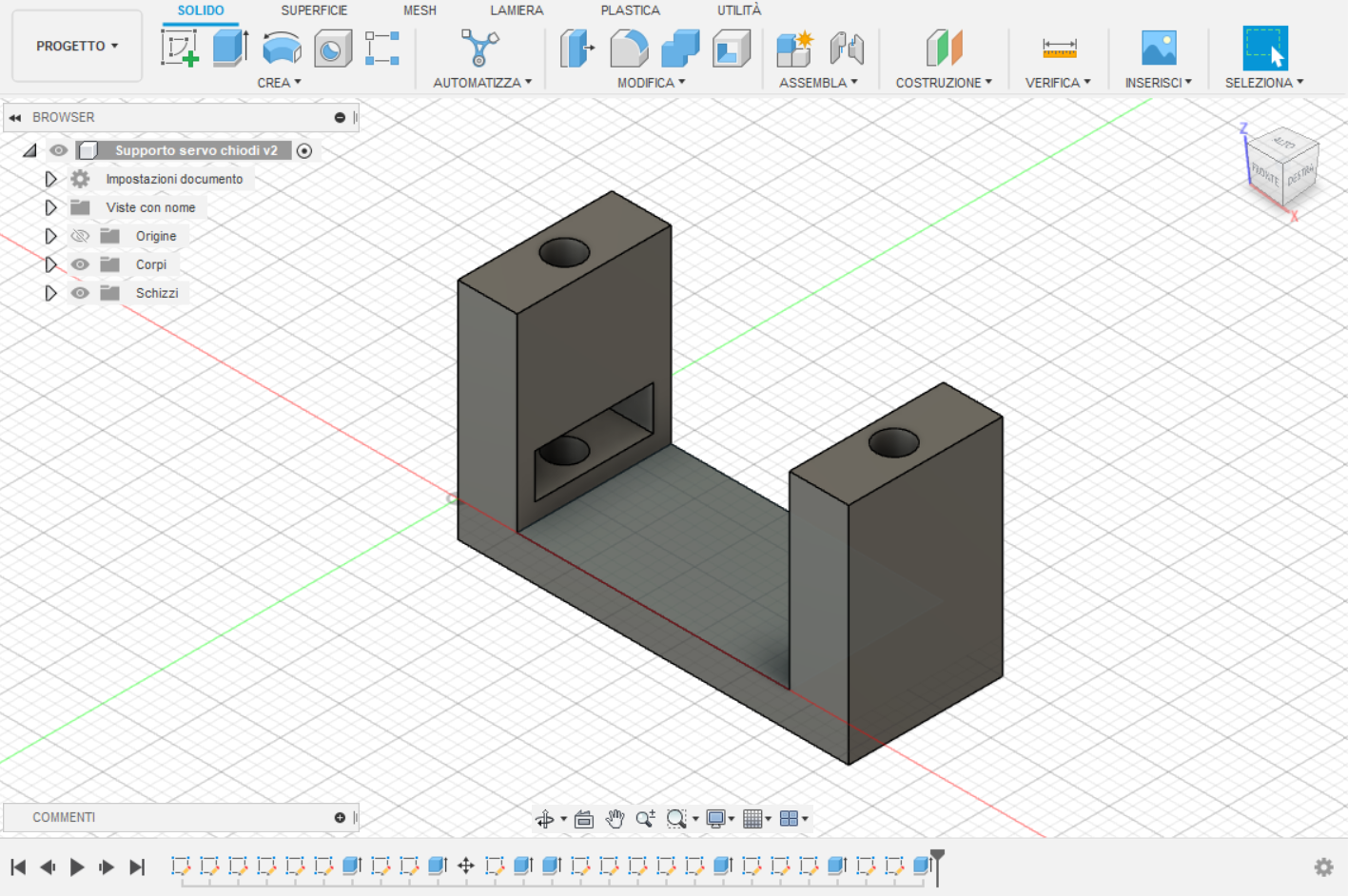This screenshot has height=896, width=1348.
Task: Open the COSTRUZIONE dropdown menu
Action: (x=944, y=83)
